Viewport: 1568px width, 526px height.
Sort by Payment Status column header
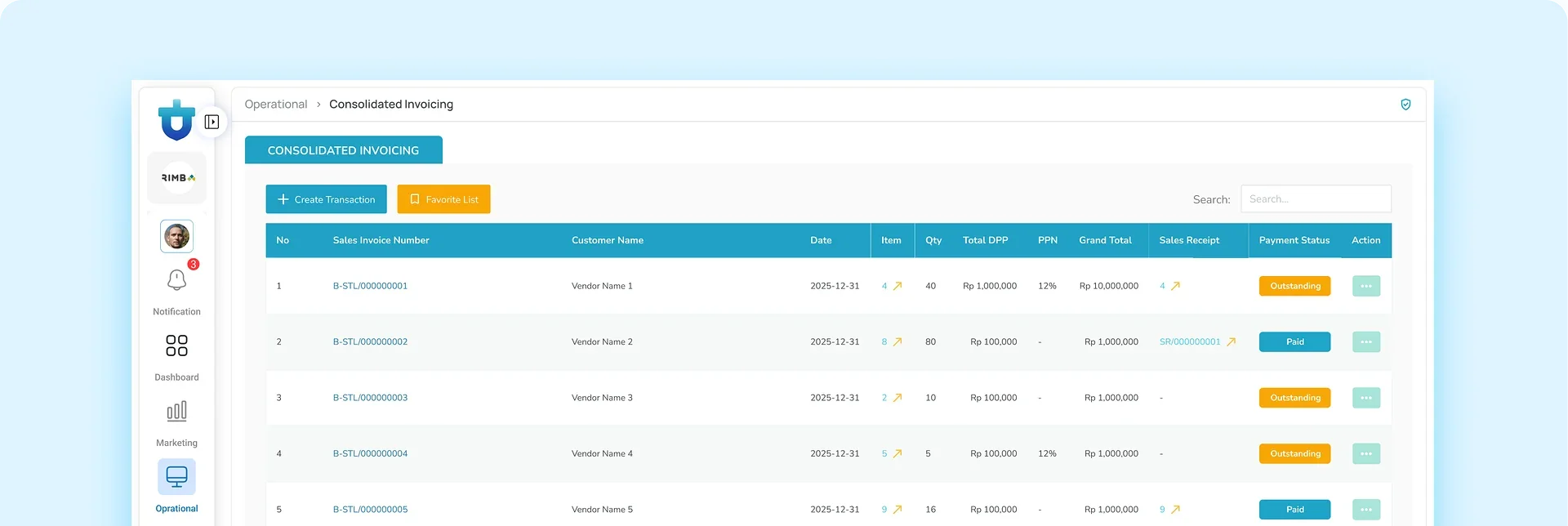pyautogui.click(x=1294, y=240)
